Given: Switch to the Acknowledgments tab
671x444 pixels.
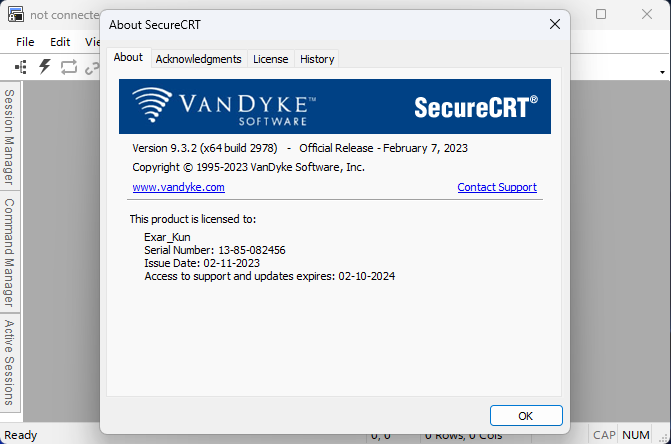Looking at the screenshot, I should tap(199, 59).
